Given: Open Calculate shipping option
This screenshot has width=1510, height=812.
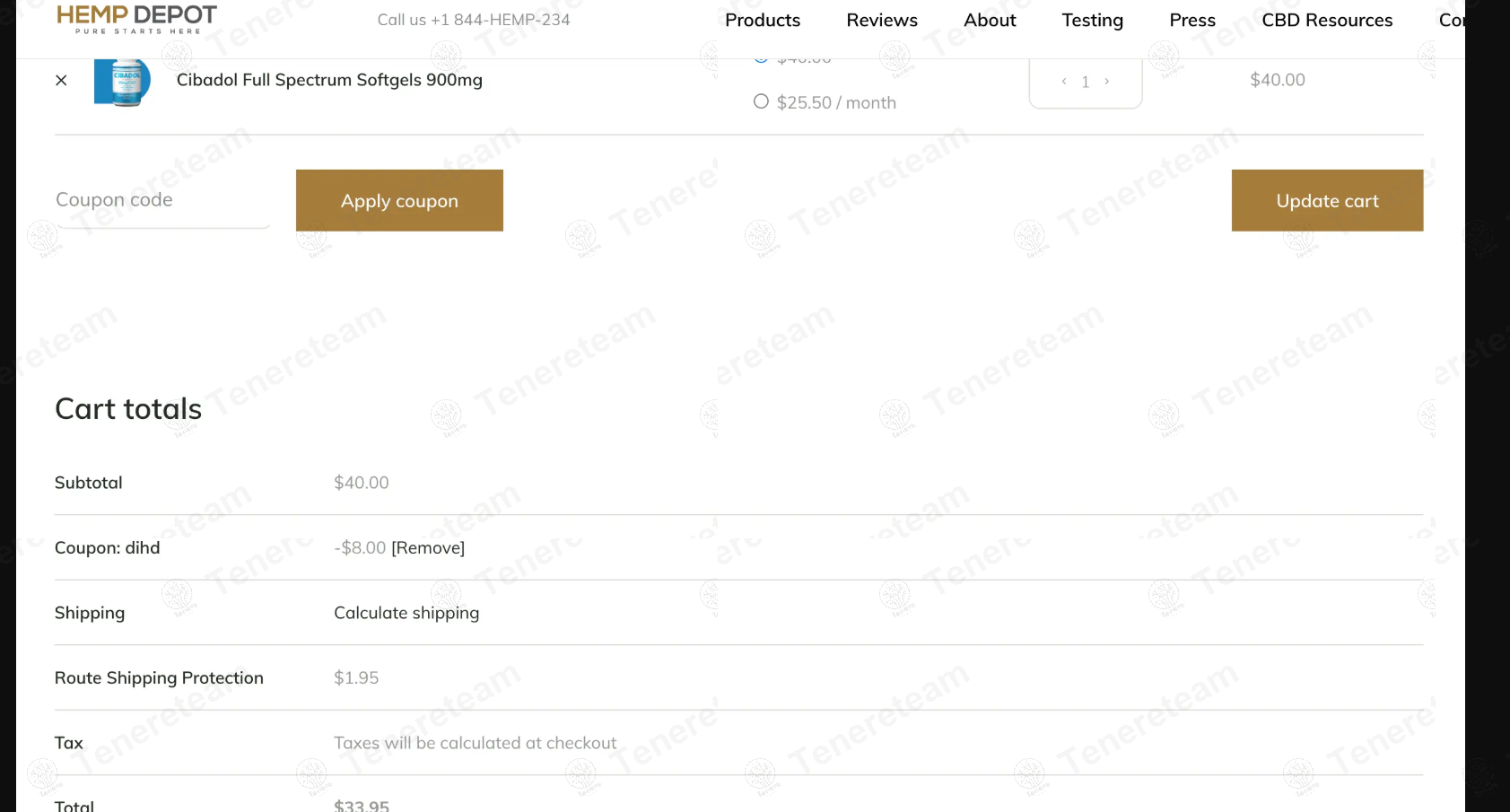Looking at the screenshot, I should coord(406,613).
